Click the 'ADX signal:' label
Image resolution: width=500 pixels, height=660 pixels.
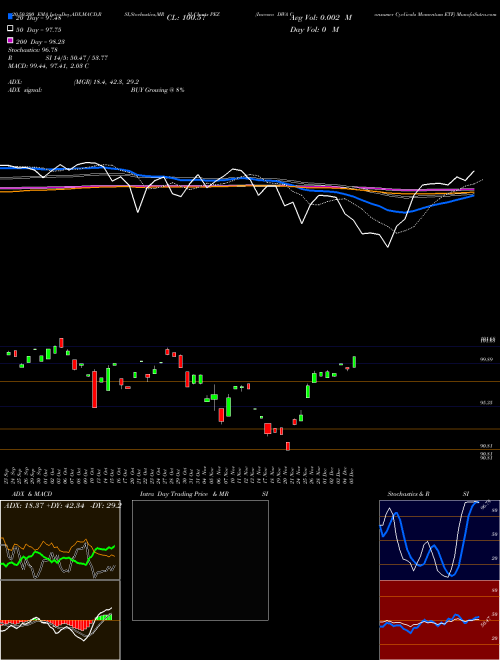25,90
